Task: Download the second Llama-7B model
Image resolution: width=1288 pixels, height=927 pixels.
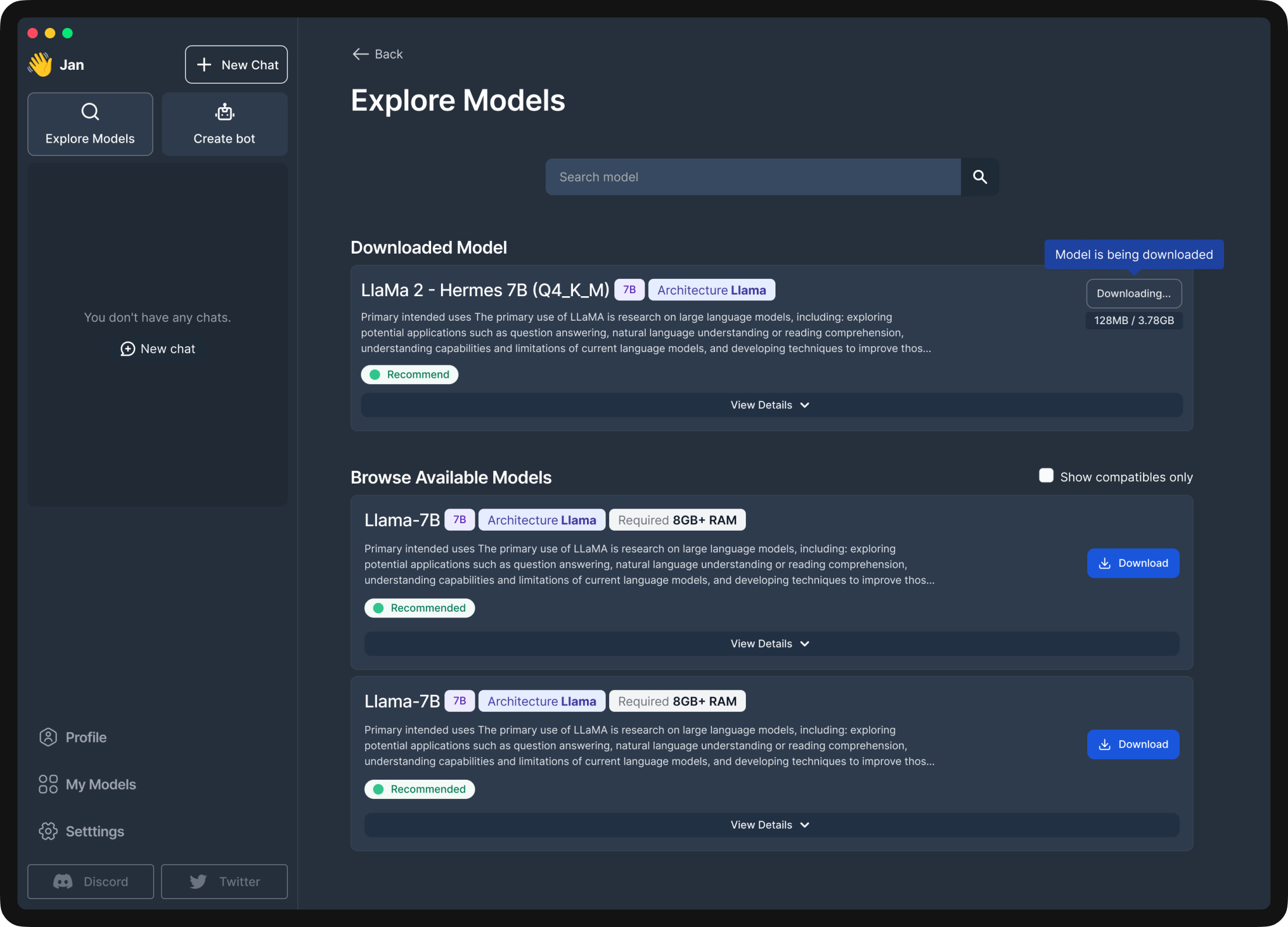Action: pos(1133,744)
